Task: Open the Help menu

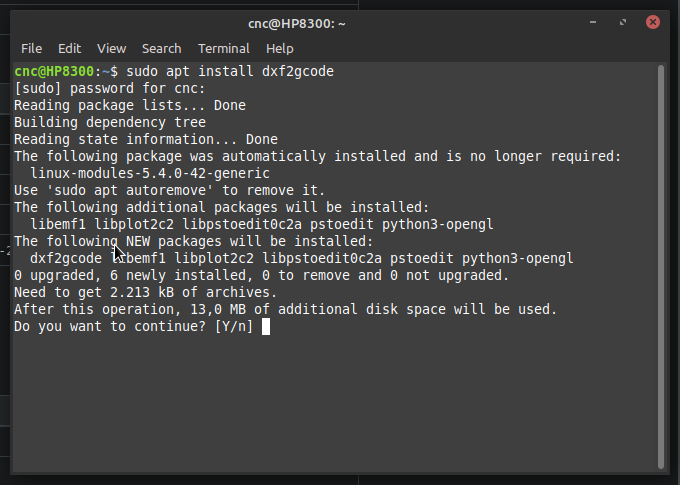Action: [280, 49]
